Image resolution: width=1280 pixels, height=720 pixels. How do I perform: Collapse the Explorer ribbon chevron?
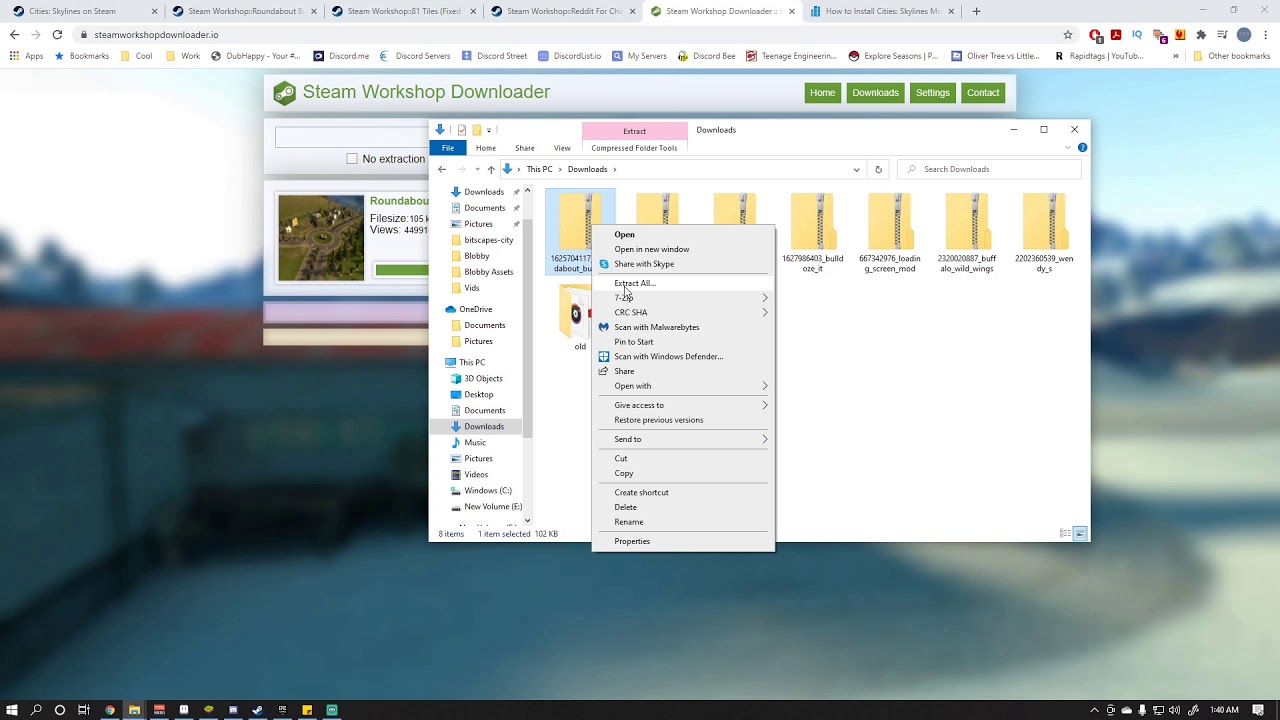[1067, 148]
